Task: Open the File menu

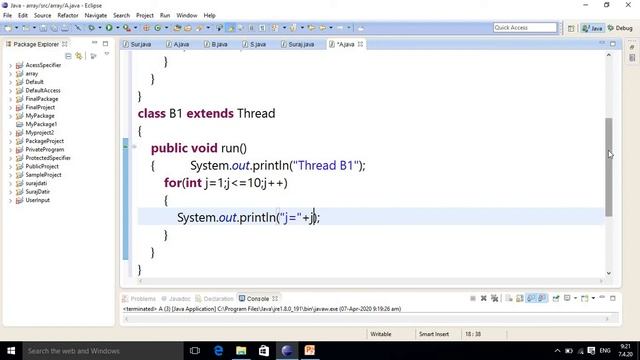Action: coord(7,16)
